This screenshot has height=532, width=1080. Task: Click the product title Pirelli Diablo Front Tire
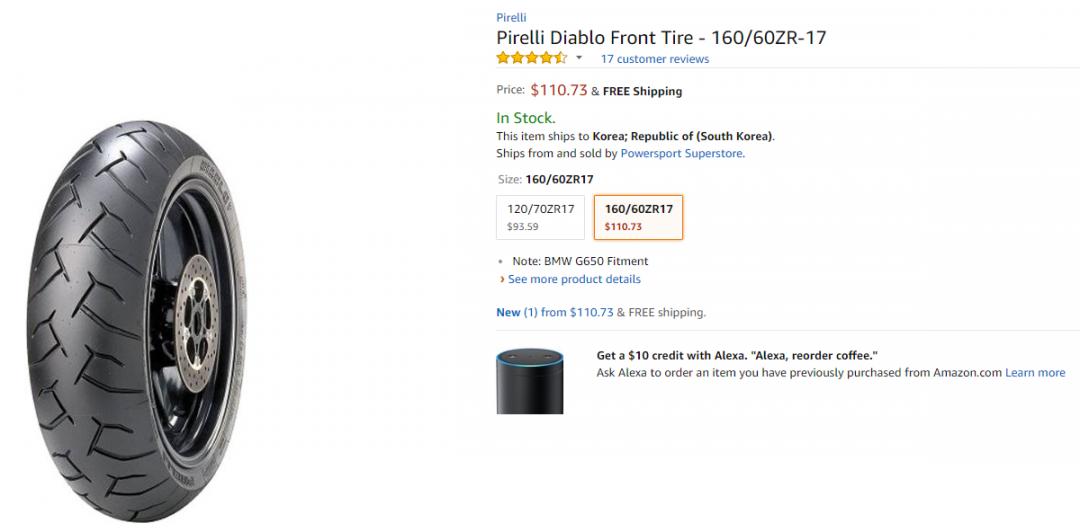(661, 38)
